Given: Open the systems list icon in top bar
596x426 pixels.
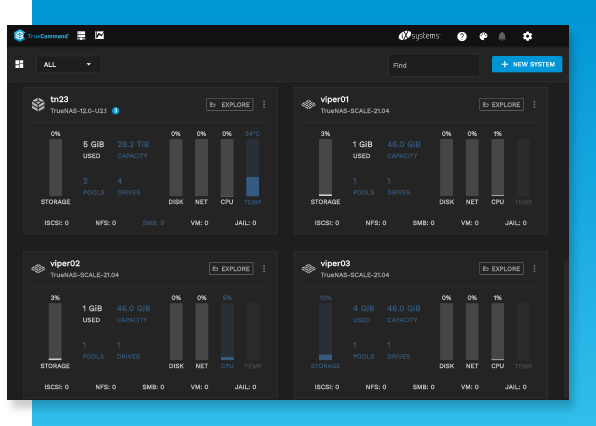Looking at the screenshot, I should [x=81, y=36].
